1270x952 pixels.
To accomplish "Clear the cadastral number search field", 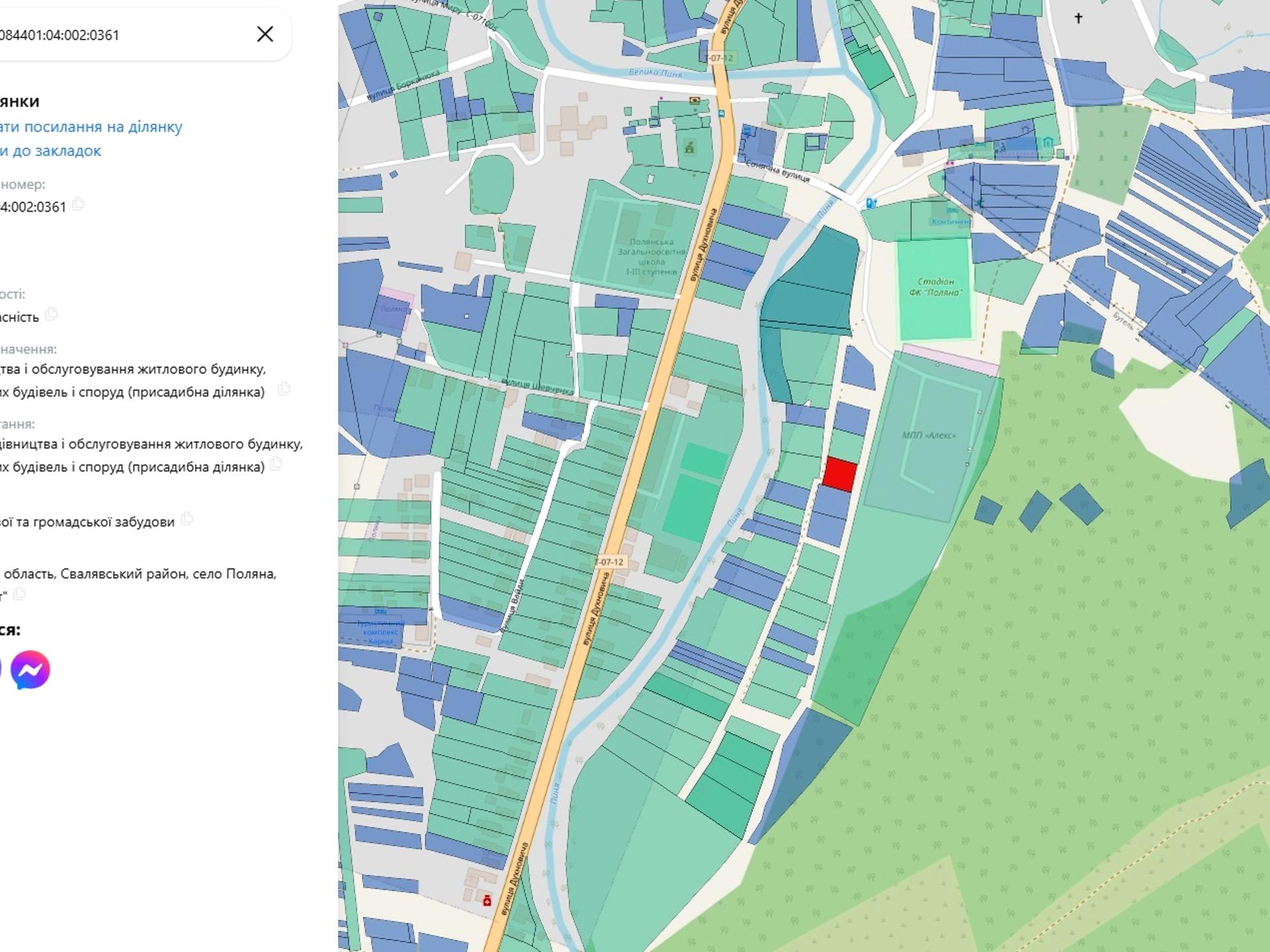I will [265, 34].
